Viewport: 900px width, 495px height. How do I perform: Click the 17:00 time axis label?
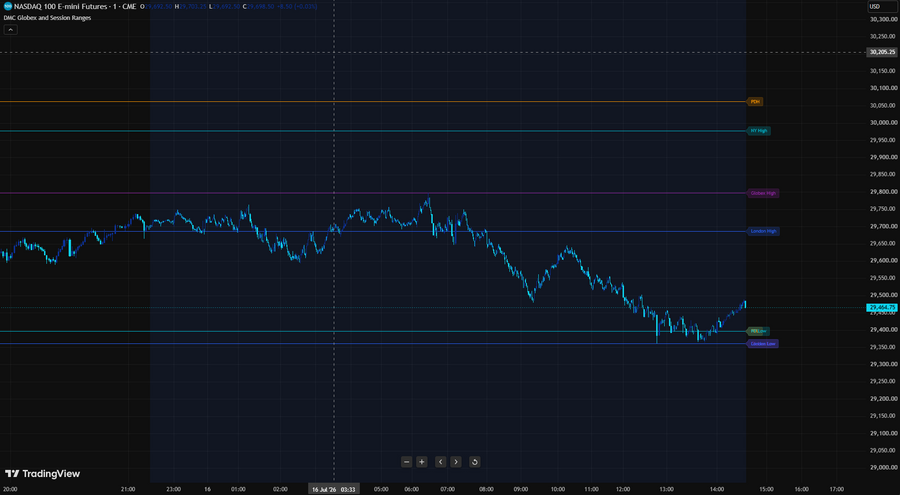pyautogui.click(x=836, y=489)
